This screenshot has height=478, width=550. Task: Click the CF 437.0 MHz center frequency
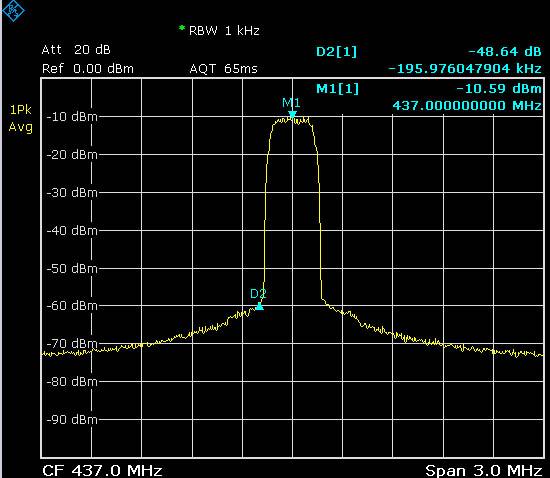click(102, 470)
